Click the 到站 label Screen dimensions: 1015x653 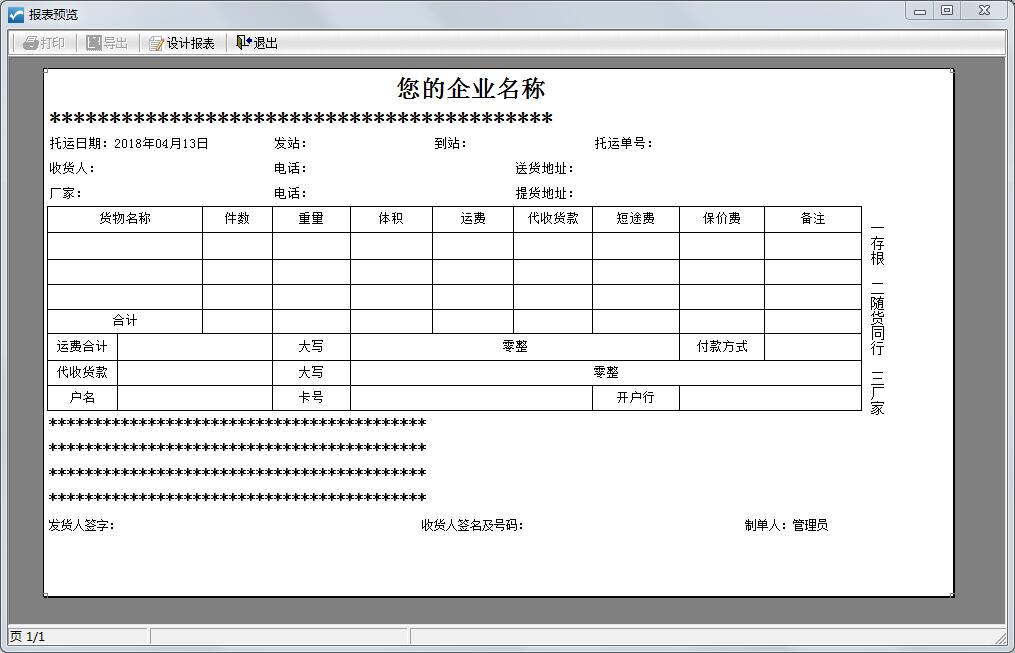point(451,144)
